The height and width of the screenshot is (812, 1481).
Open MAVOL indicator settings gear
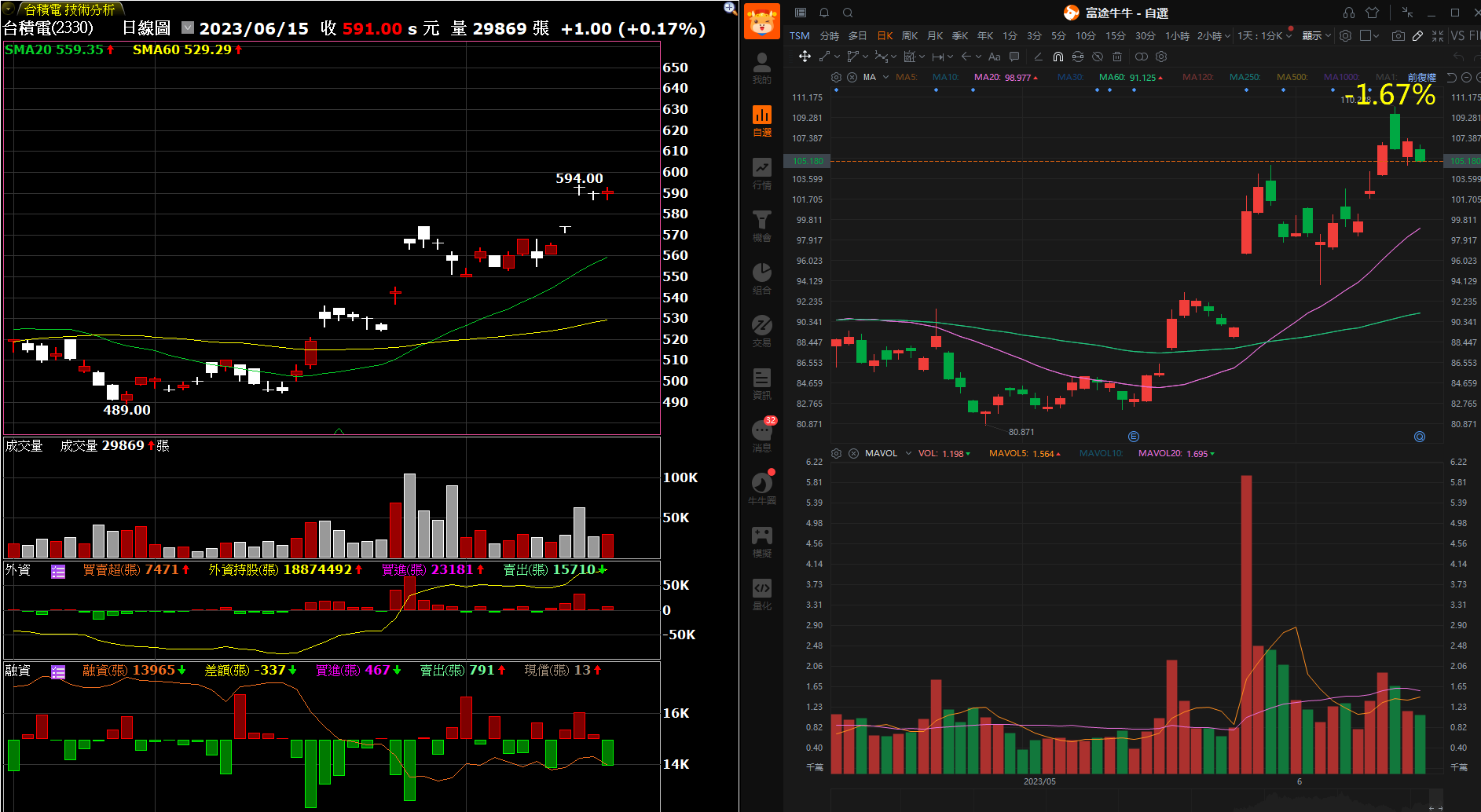(836, 453)
